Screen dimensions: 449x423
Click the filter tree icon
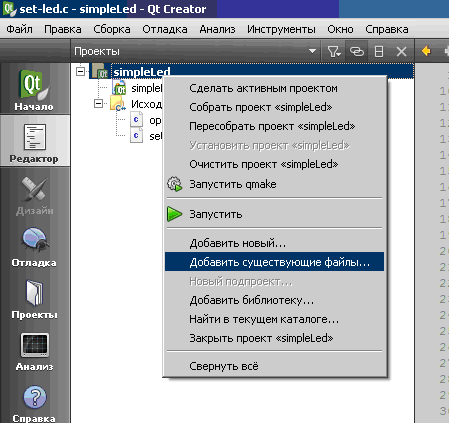click(334, 52)
